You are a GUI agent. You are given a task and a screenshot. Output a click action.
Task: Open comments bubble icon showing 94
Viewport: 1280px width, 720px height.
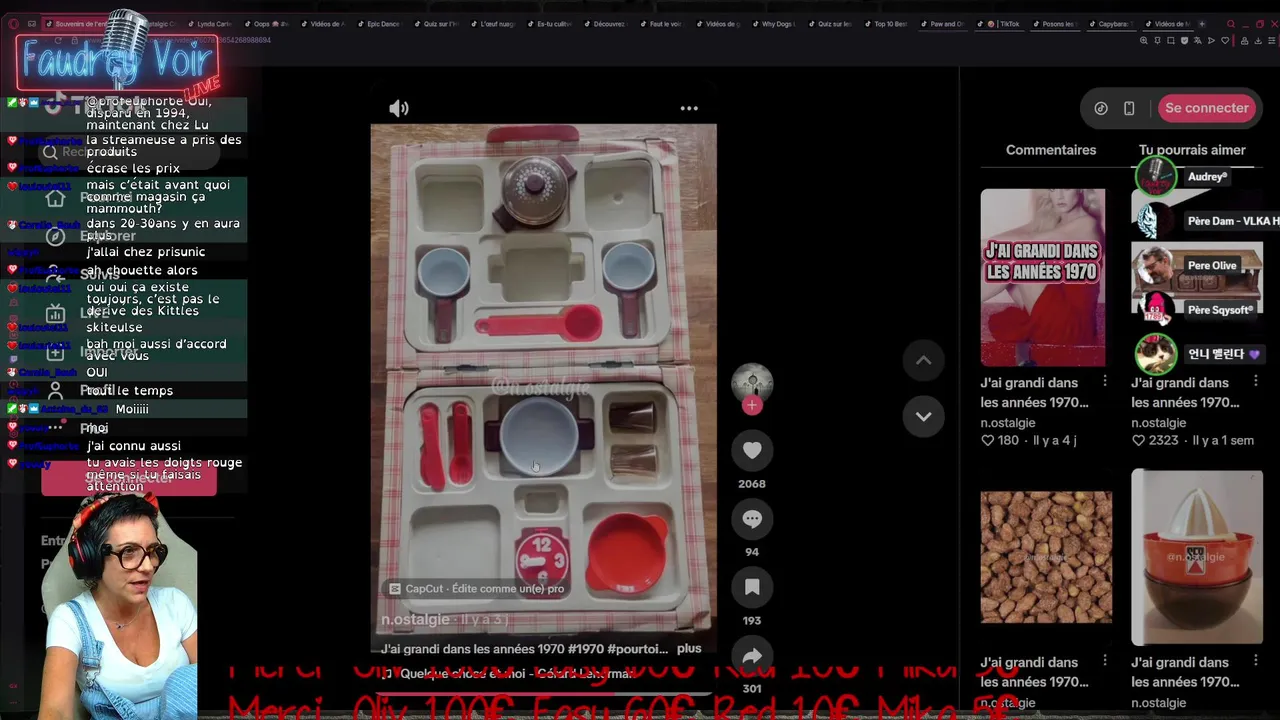tap(752, 519)
